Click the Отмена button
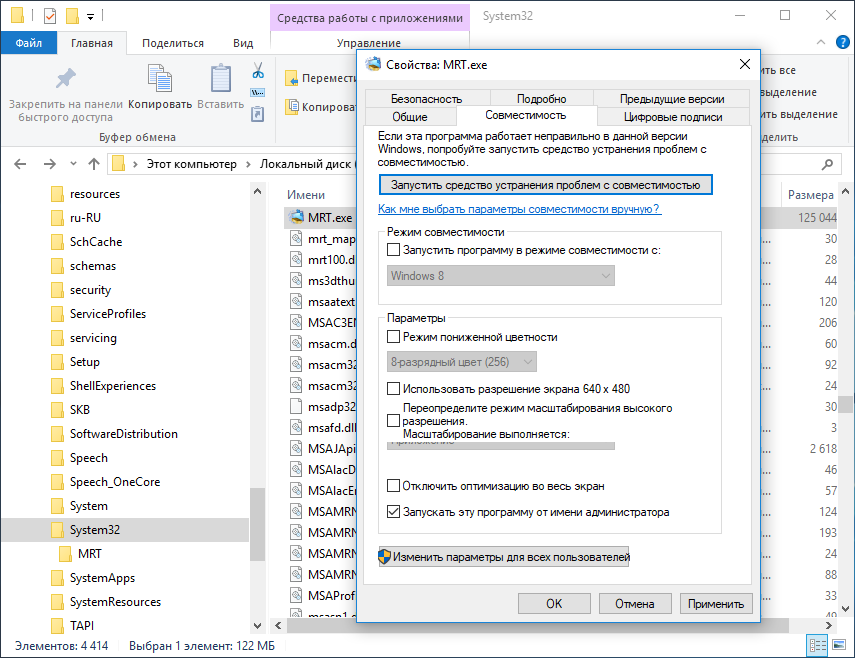855x658 pixels. coord(635,603)
